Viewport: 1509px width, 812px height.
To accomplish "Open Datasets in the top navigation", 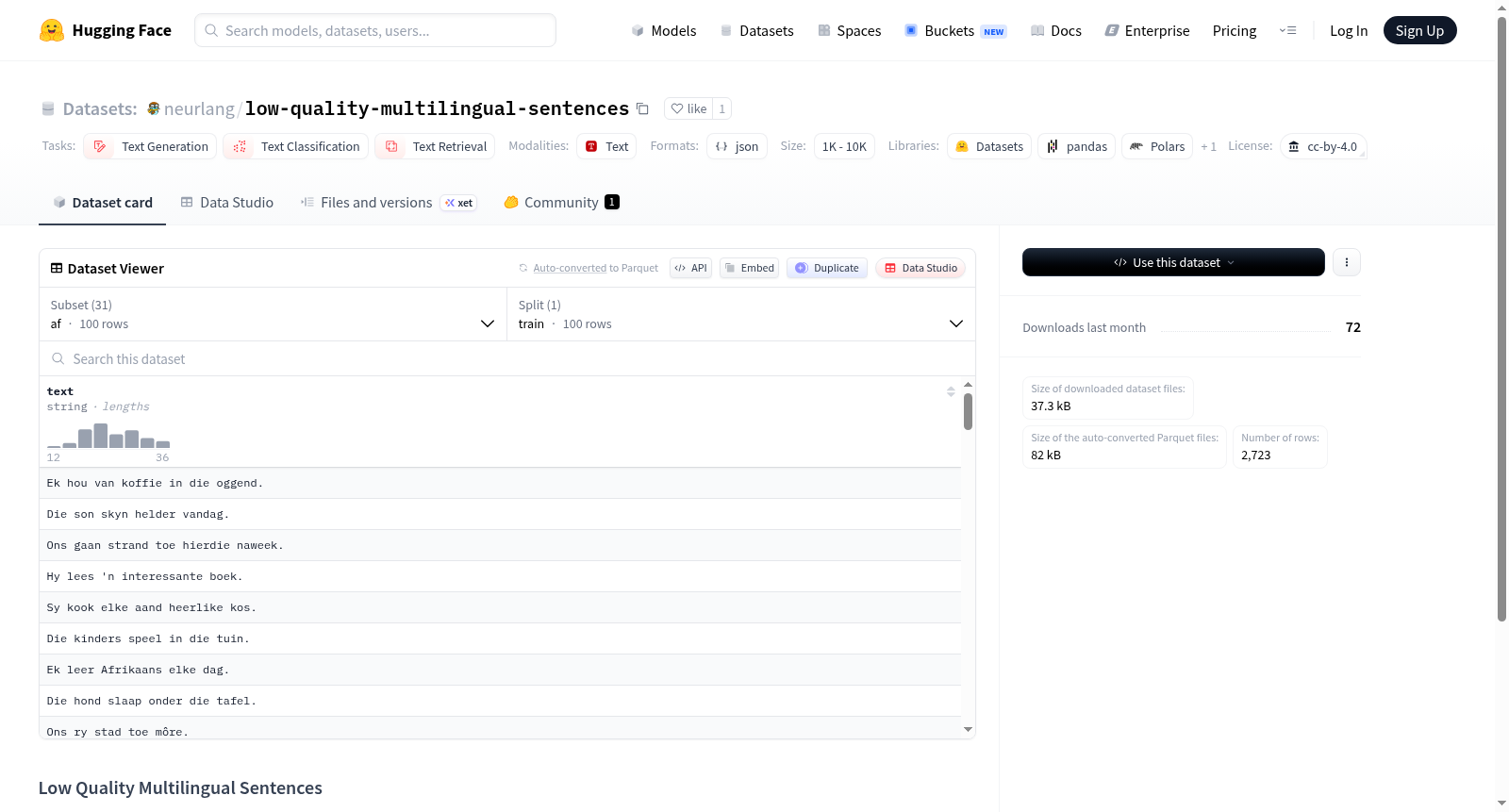I will coord(756,30).
